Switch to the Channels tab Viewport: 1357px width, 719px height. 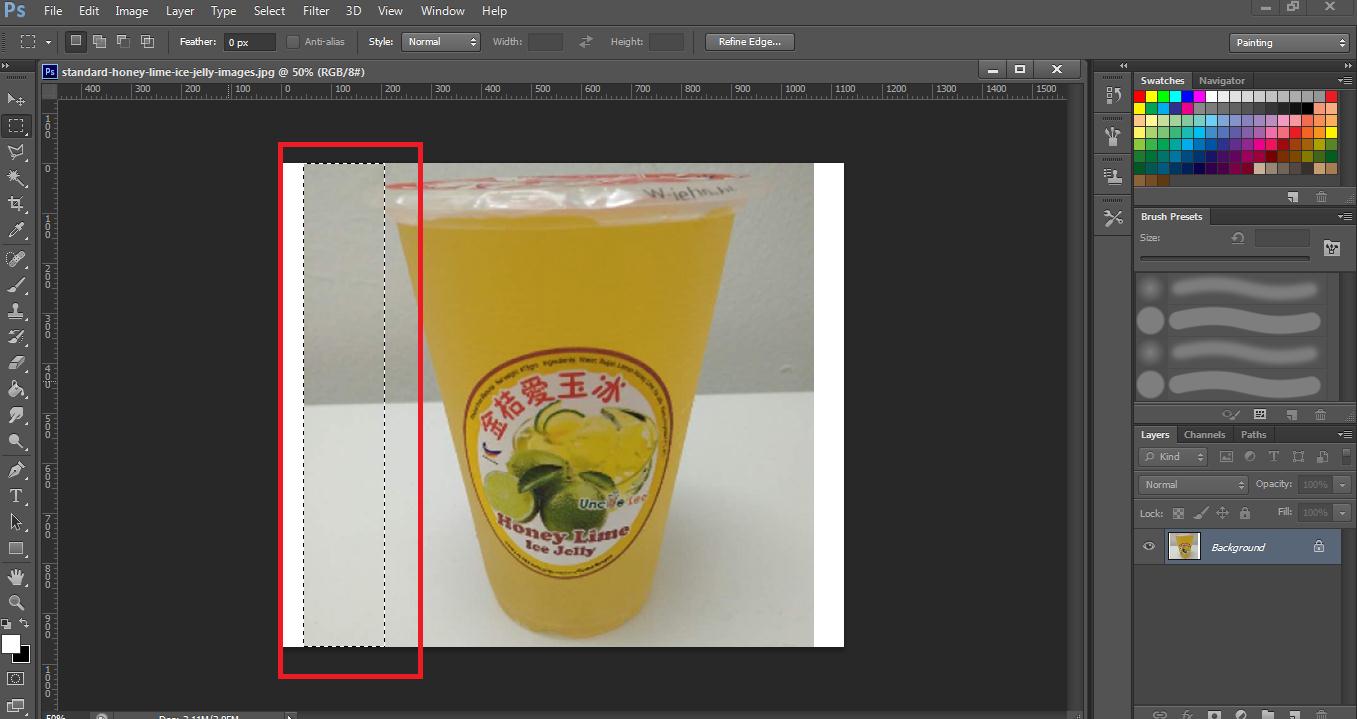click(x=1204, y=435)
